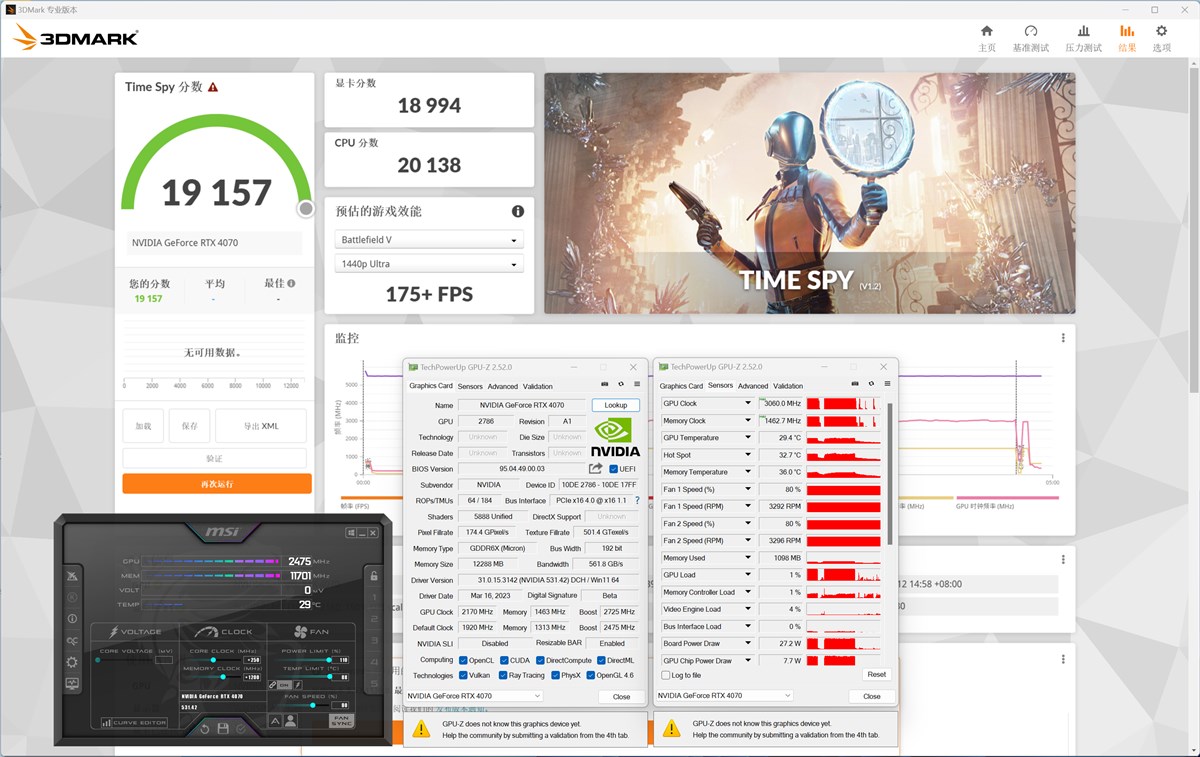Click the orange 再次运行 run again button
The width and height of the screenshot is (1200, 757).
click(217, 484)
